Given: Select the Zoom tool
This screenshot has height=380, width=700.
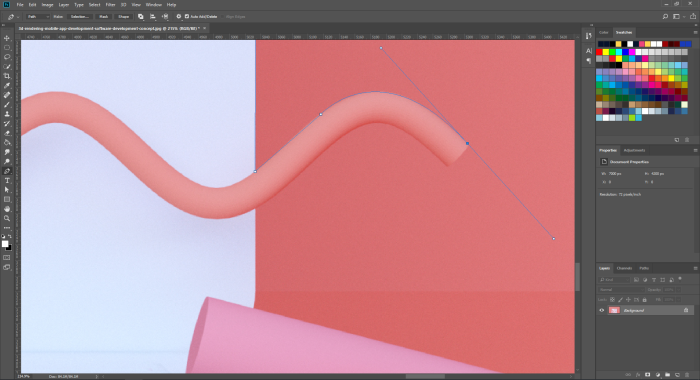Looking at the screenshot, I should point(7,218).
